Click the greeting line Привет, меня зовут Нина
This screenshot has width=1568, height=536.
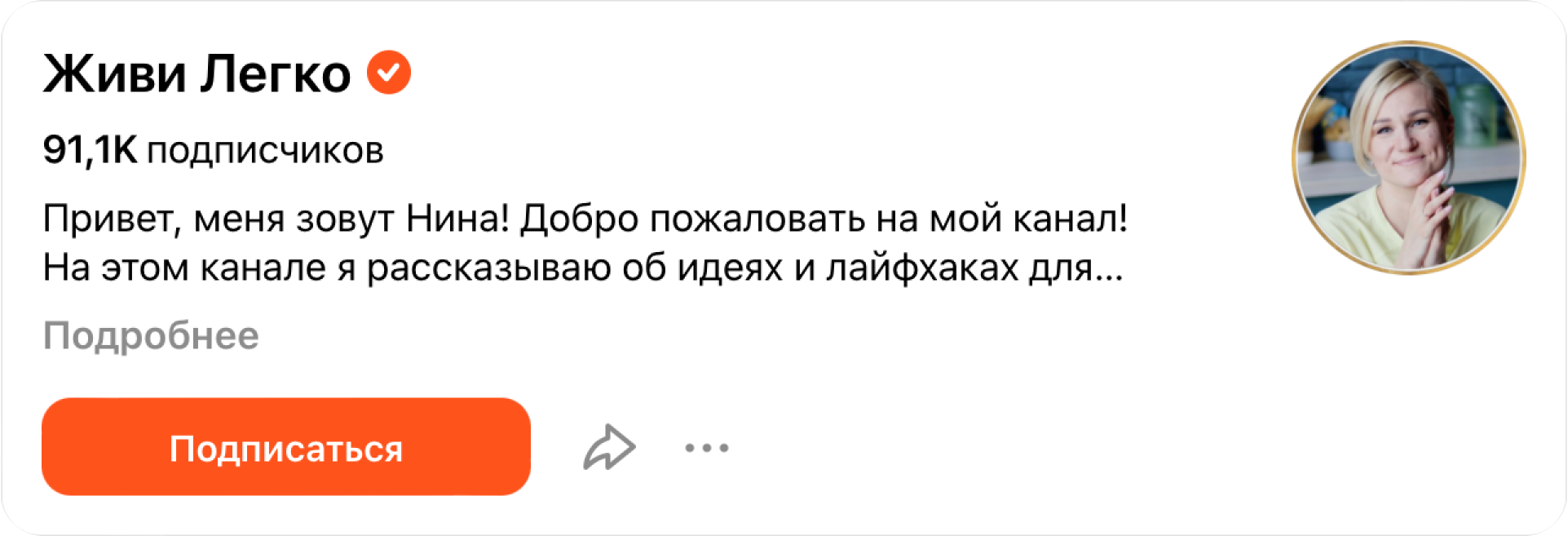tap(276, 219)
